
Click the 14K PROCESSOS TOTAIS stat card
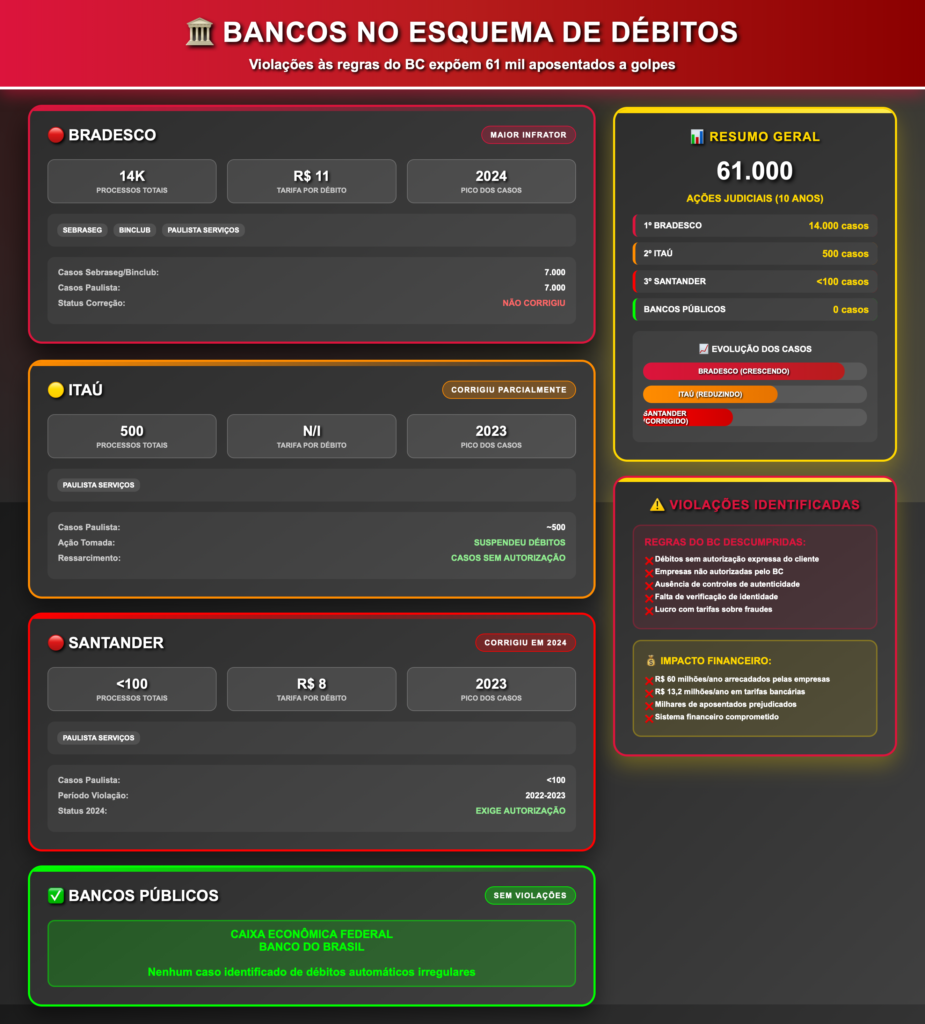click(132, 181)
